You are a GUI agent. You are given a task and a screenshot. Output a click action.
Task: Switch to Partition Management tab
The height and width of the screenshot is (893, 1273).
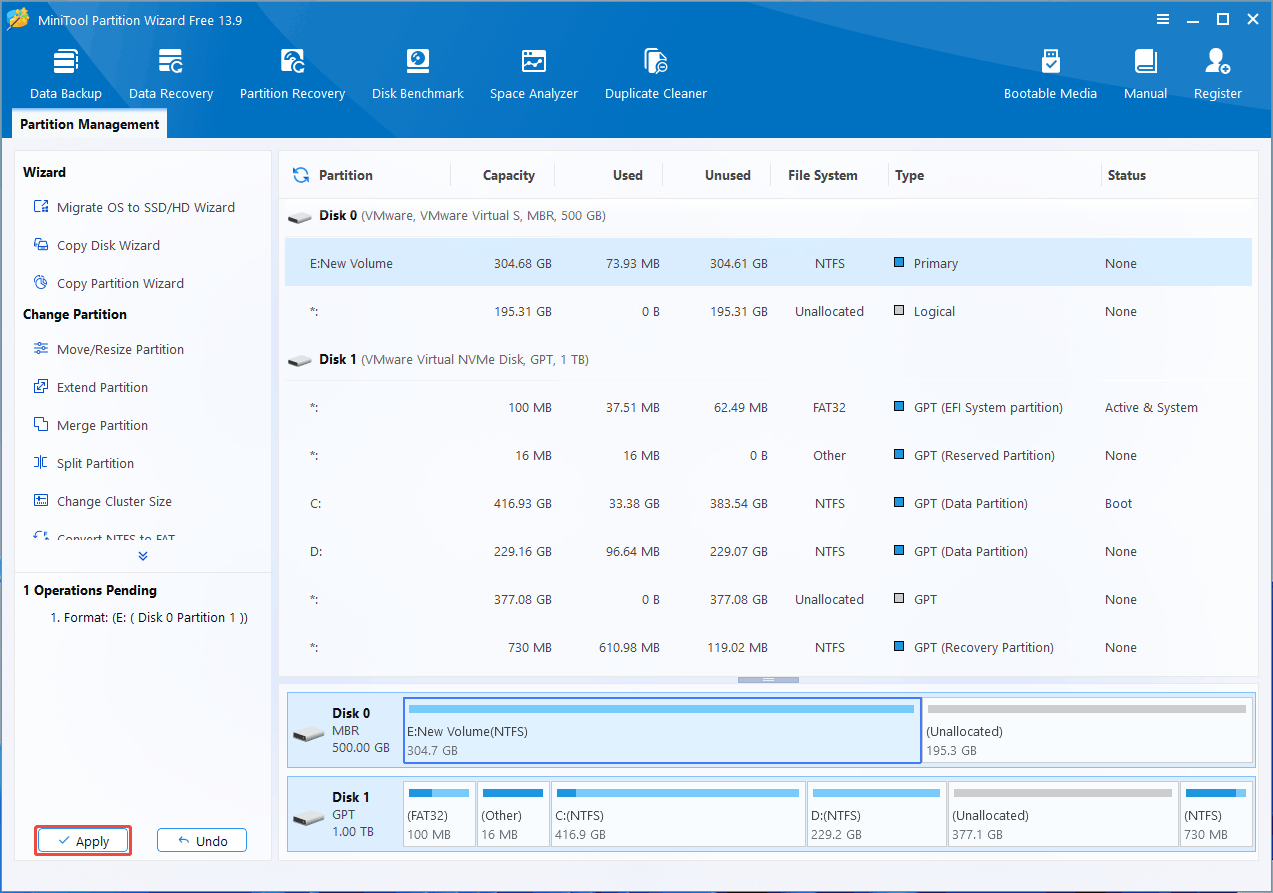point(90,124)
